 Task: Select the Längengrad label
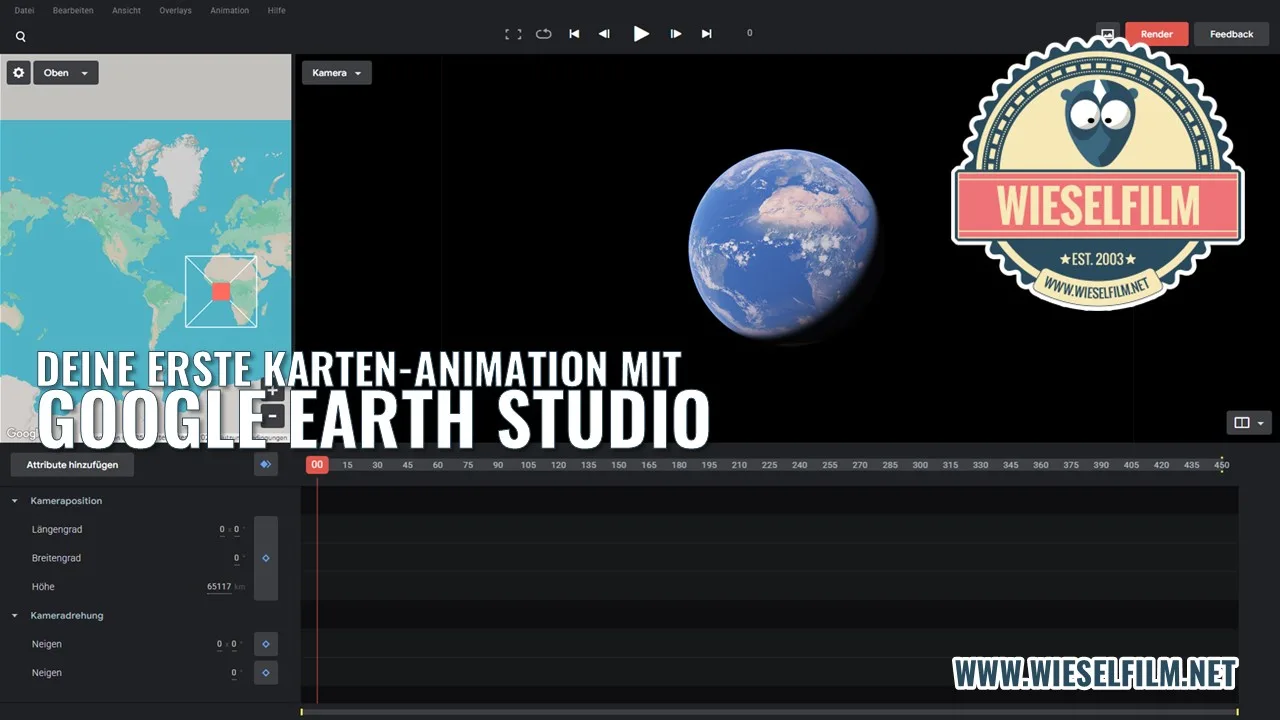pyautogui.click(x=57, y=530)
